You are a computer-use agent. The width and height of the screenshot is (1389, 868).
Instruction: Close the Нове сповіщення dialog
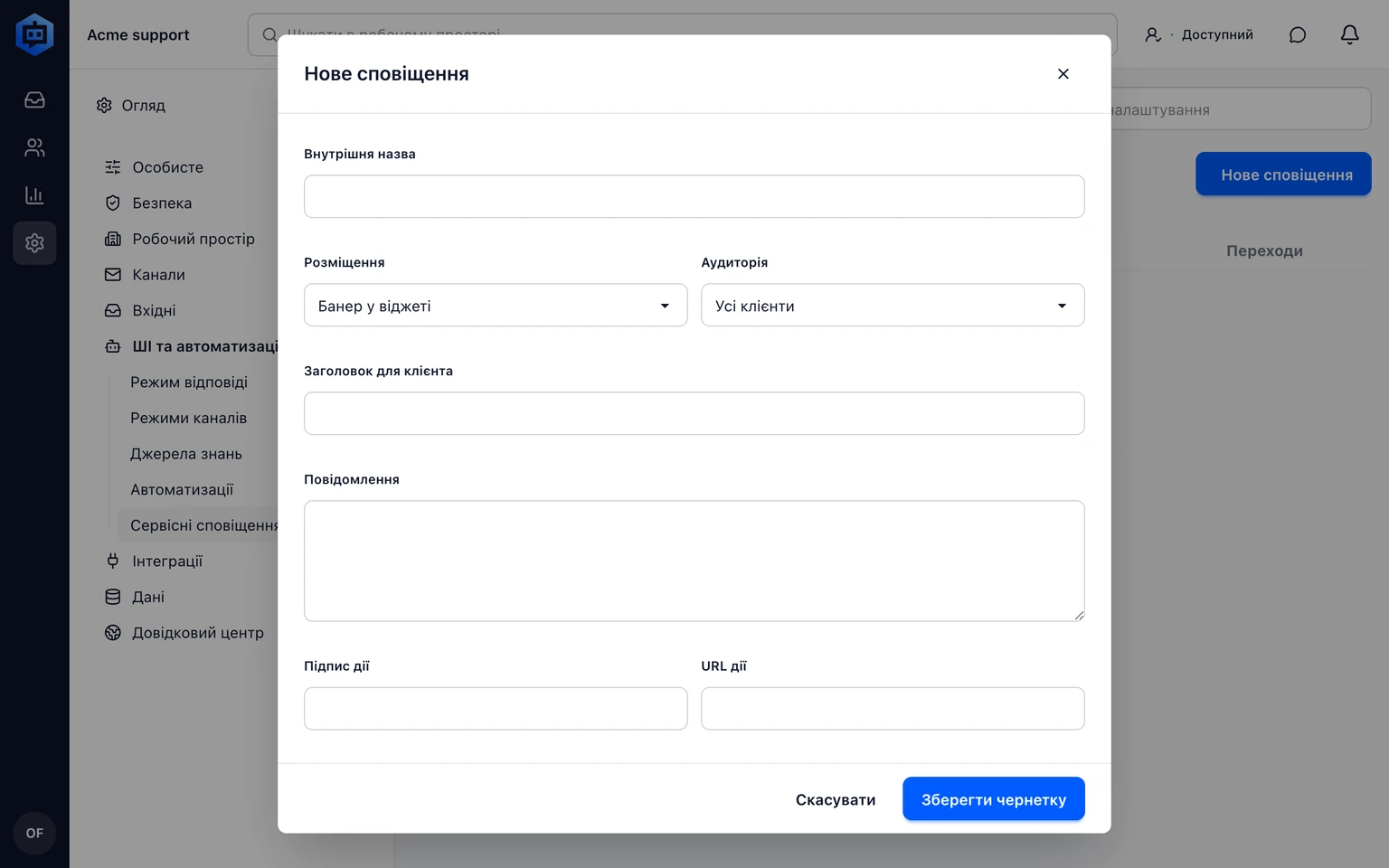(1063, 73)
